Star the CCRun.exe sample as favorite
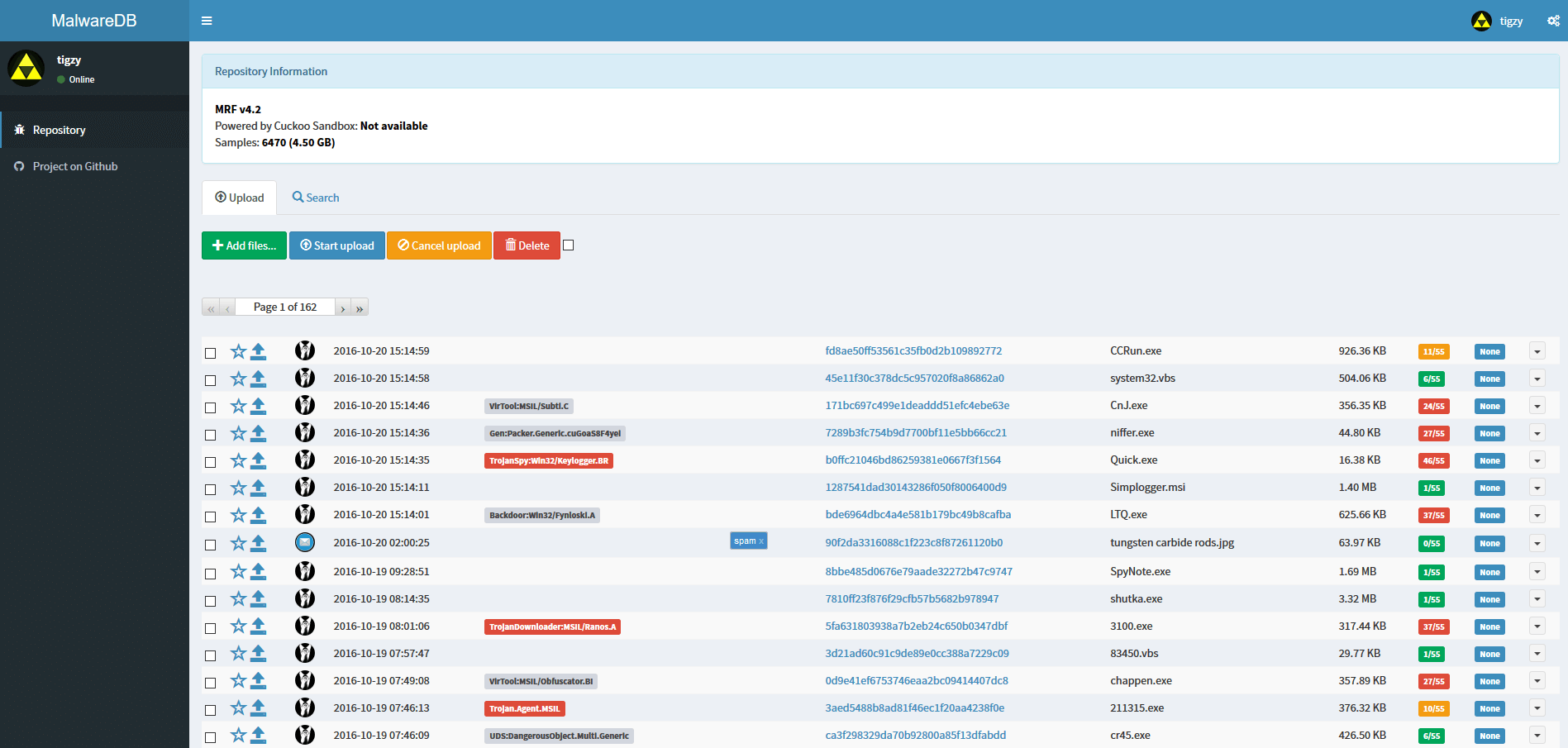Viewport: 1568px width, 748px height. 238,351
